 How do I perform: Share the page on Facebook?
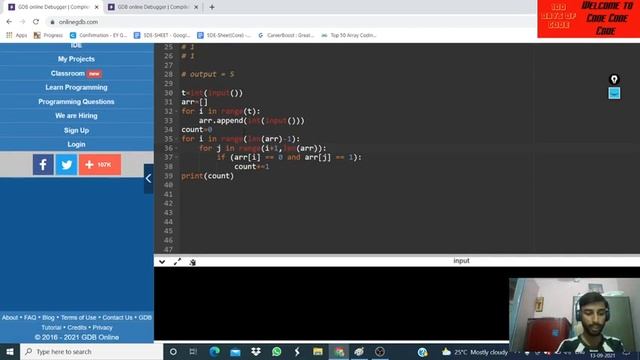pos(43,164)
